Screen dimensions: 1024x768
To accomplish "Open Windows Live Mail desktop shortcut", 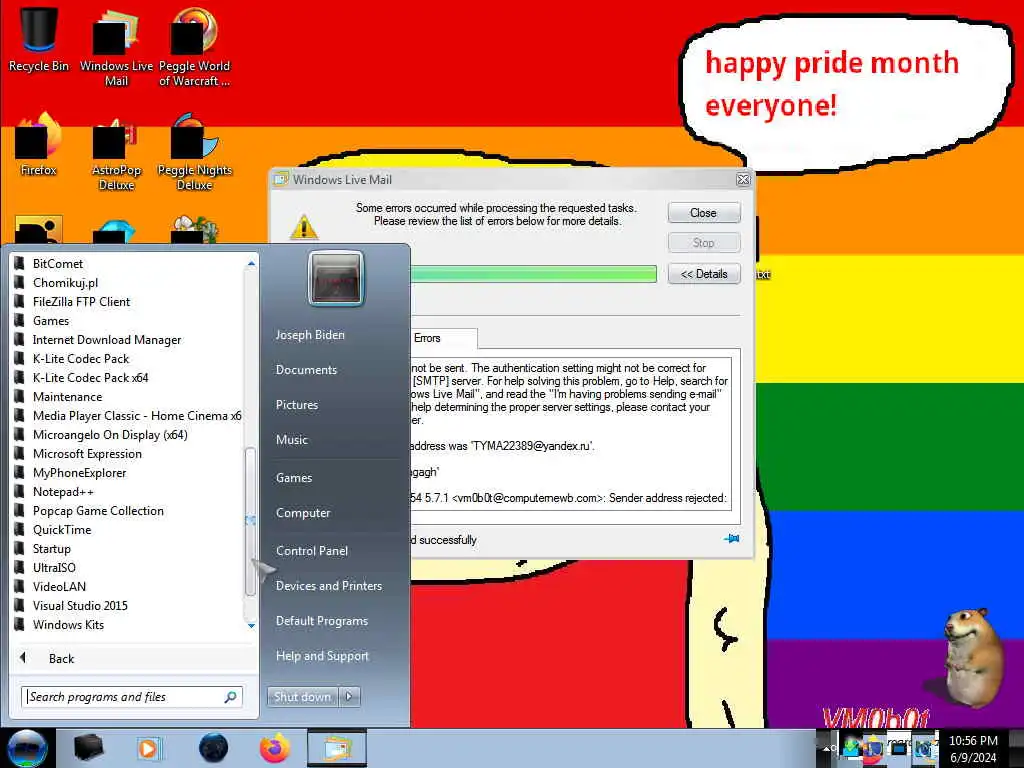I will click(116, 47).
